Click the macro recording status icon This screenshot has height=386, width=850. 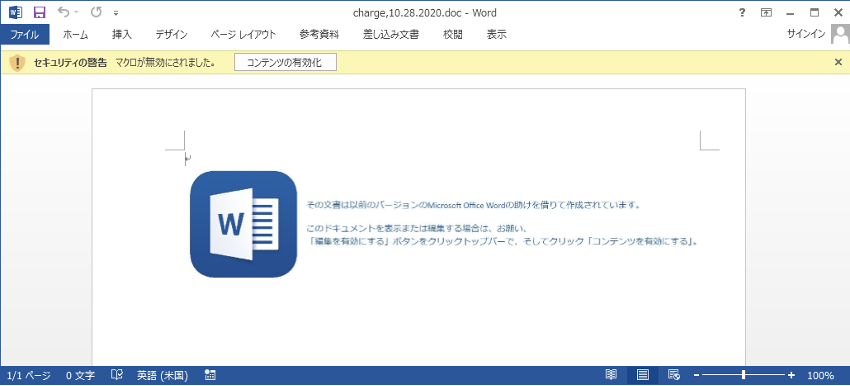click(210, 375)
